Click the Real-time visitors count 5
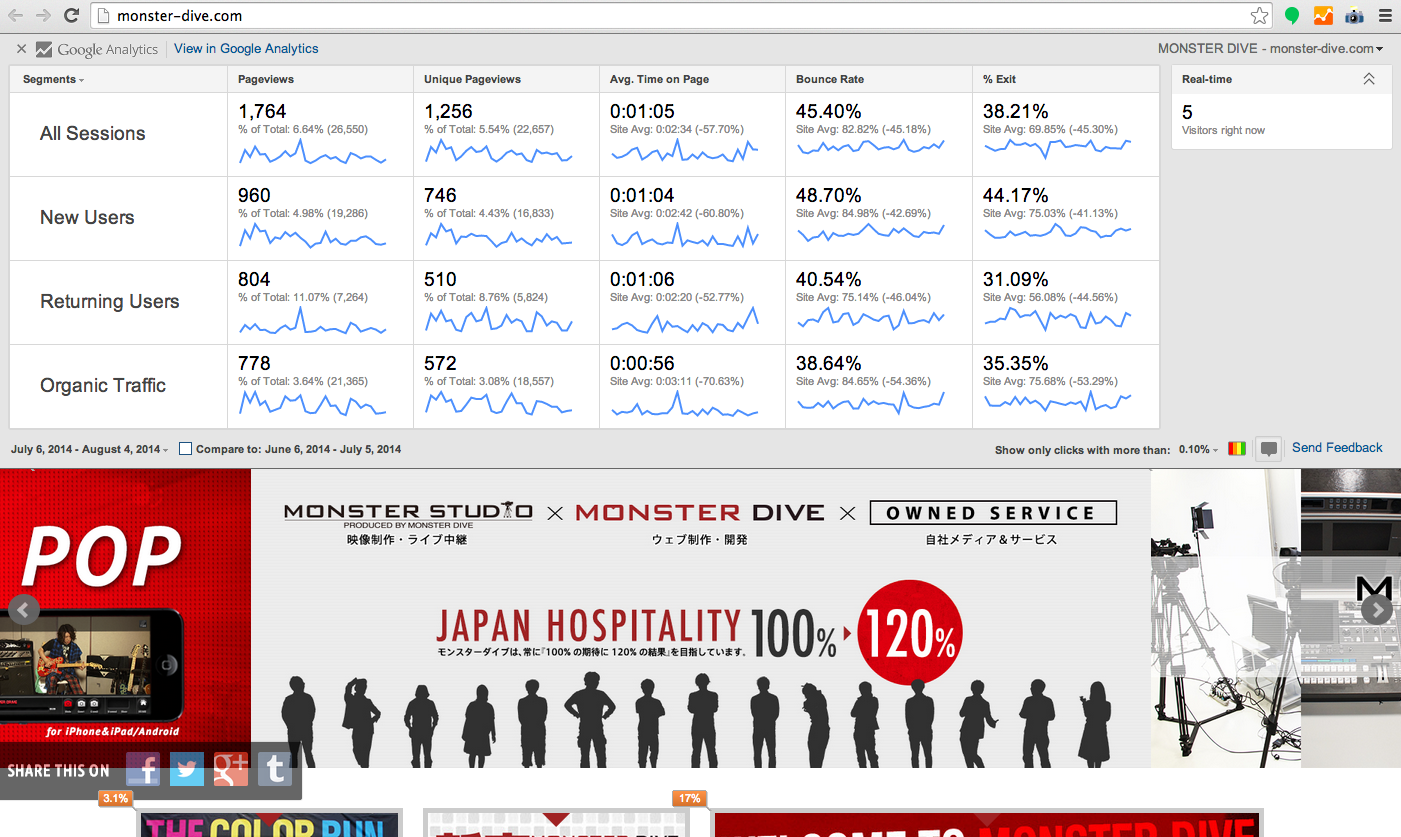The image size is (1401, 837). [1187, 113]
